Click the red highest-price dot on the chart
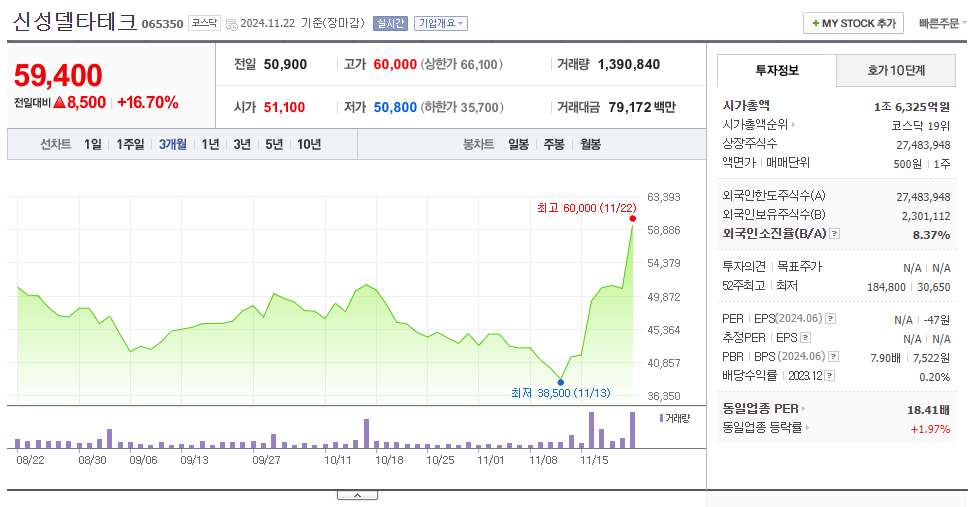 click(633, 219)
